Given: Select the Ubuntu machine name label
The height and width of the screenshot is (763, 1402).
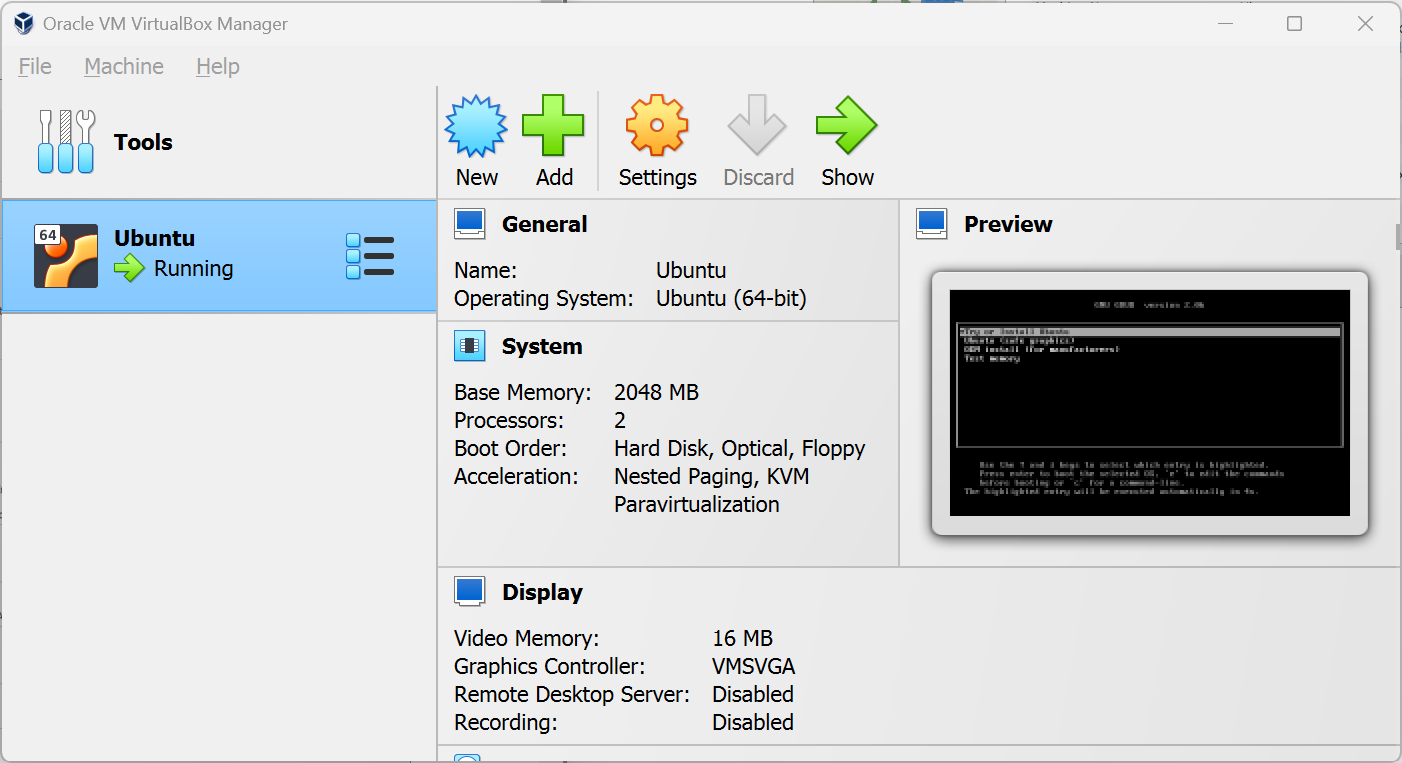Looking at the screenshot, I should pyautogui.click(x=155, y=238).
